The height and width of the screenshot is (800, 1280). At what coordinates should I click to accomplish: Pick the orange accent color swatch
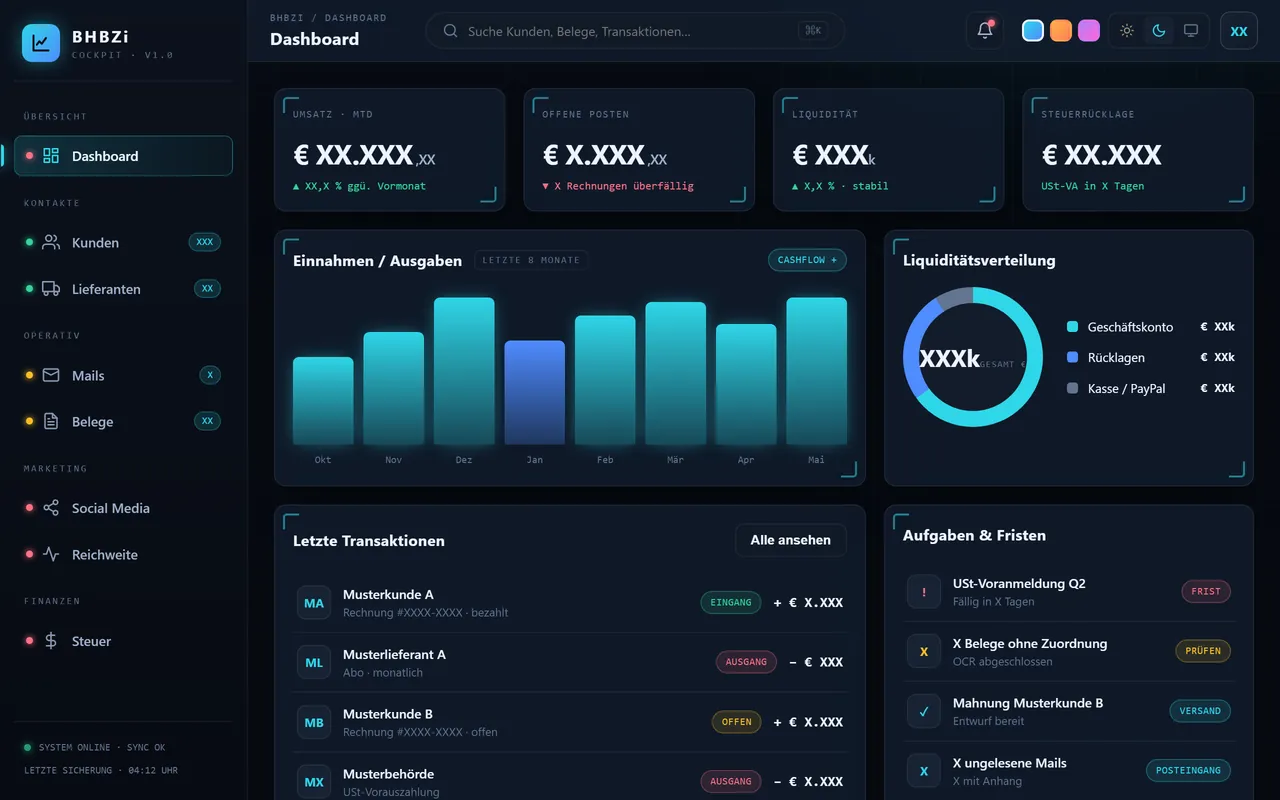pos(1061,31)
